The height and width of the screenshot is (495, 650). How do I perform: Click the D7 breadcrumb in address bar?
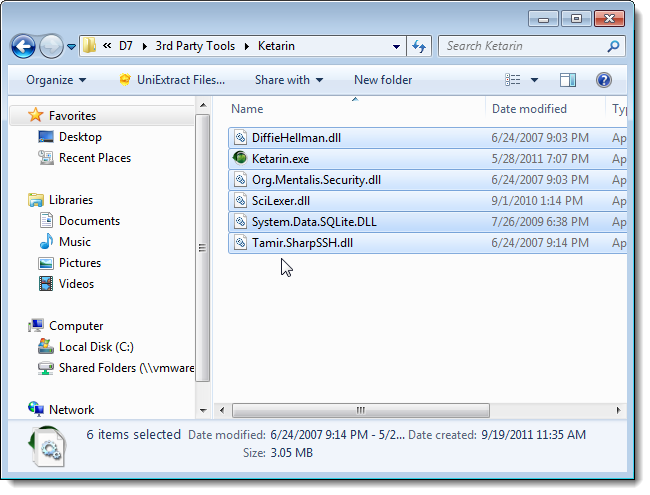tap(126, 46)
